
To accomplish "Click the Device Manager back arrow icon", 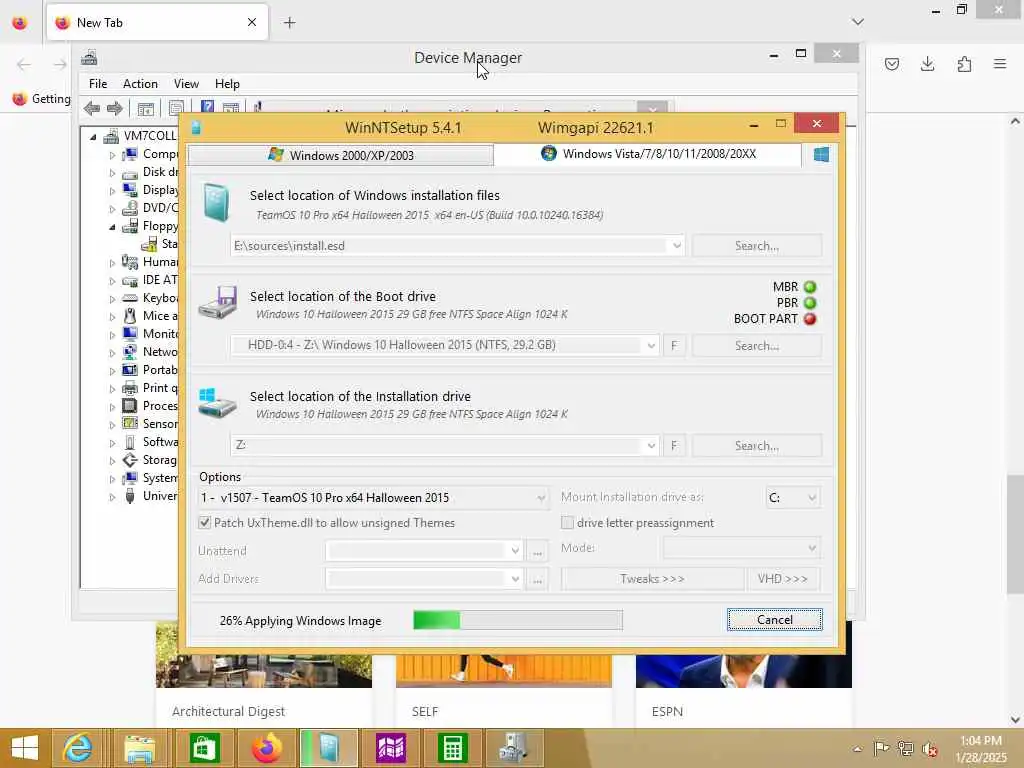I will tap(91, 108).
